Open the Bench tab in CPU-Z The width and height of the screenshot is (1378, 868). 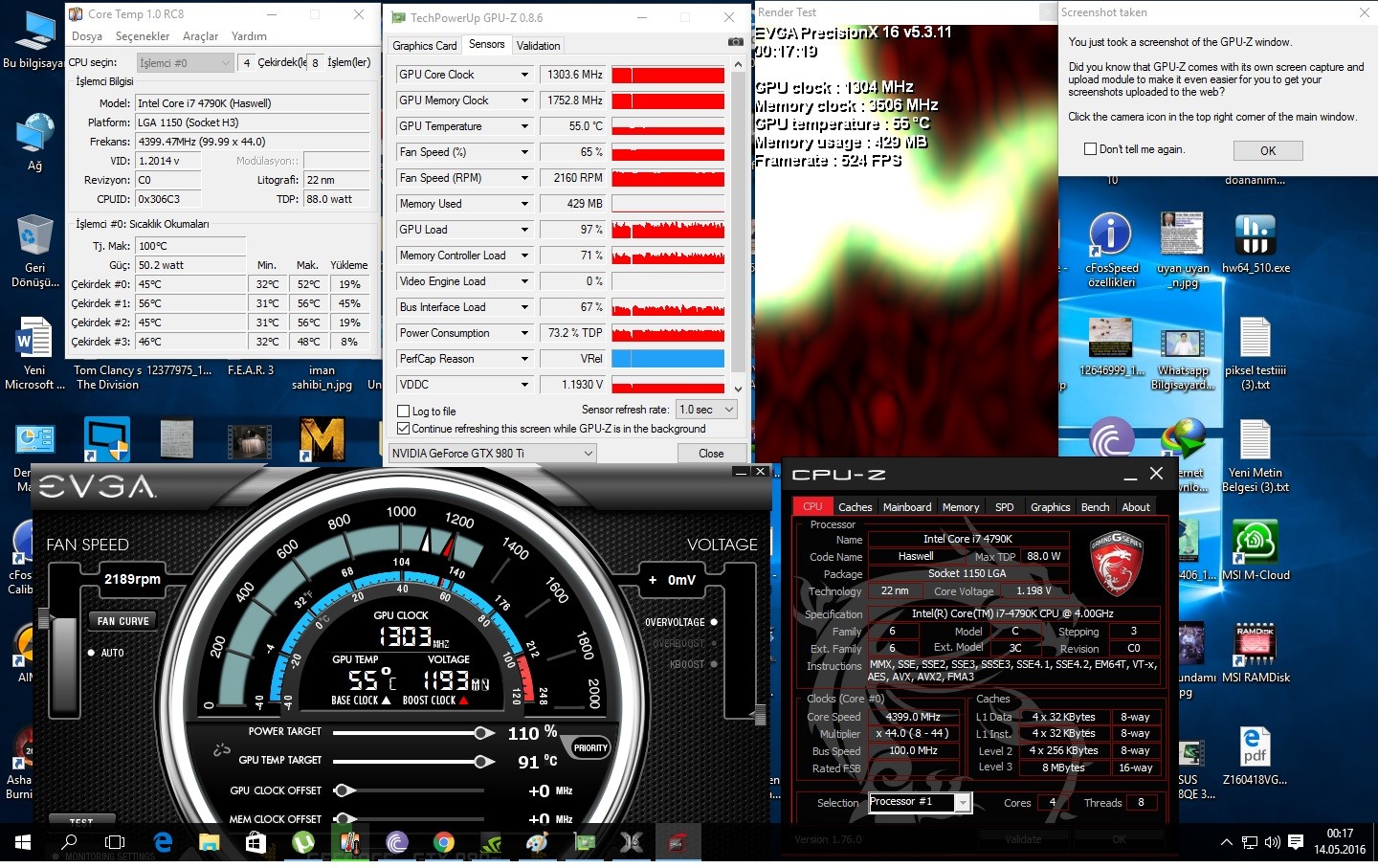(x=1095, y=507)
